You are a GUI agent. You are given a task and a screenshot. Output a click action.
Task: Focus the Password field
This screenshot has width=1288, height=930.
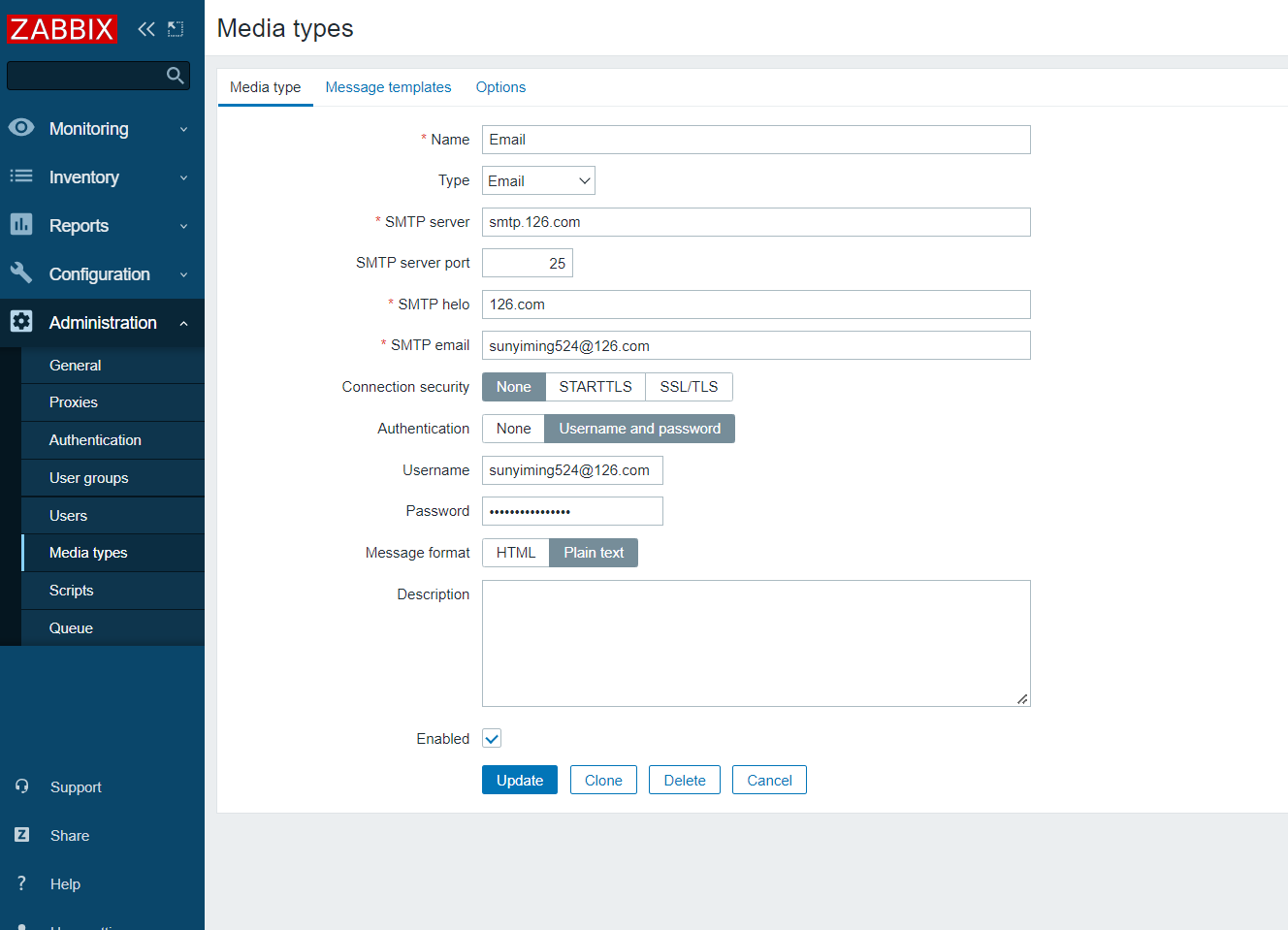click(x=572, y=511)
